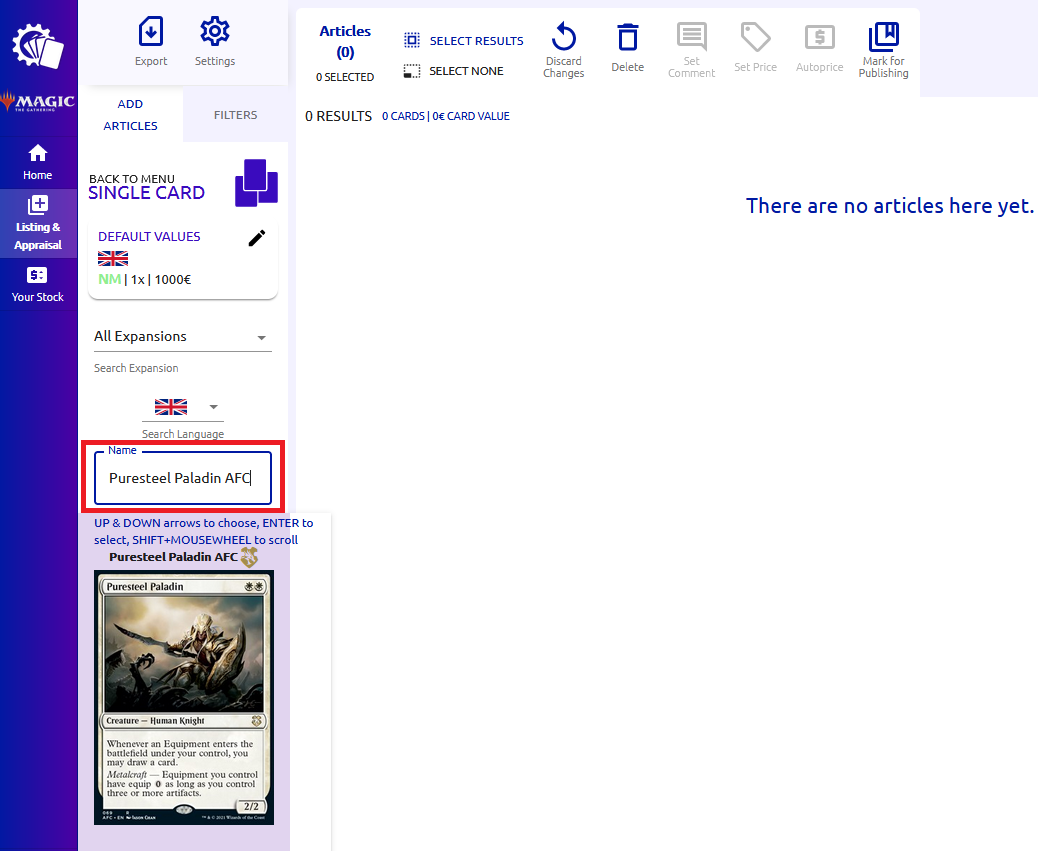Click the 0 SELECTED text
1038x851 pixels.
[345, 77]
